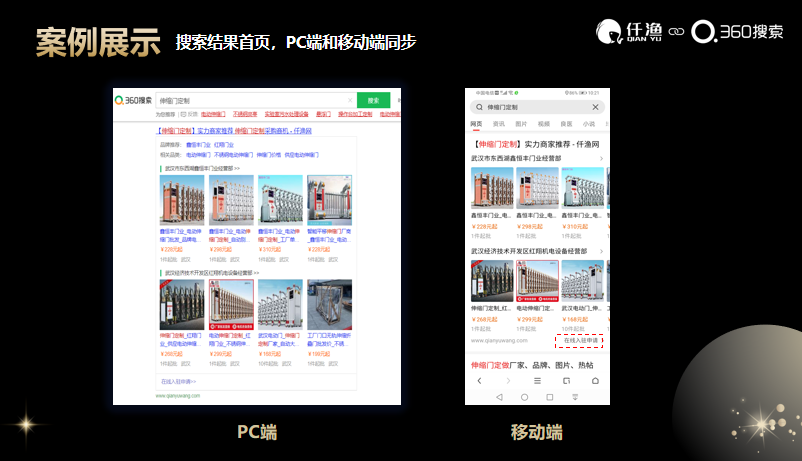Open the 武汉经济技术开发区红翔机电设备经营部 >> link on PC
The image size is (802, 461).
[212, 273]
